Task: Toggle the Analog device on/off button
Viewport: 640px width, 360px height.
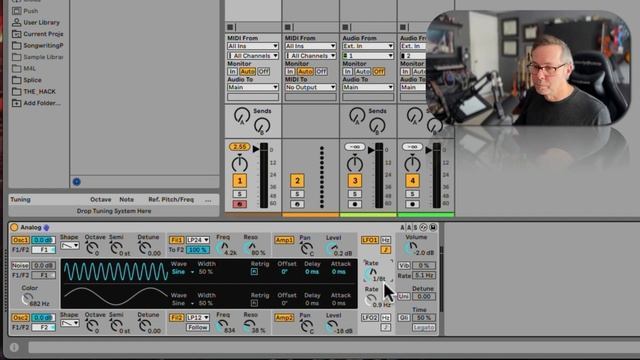Action: pos(14,227)
